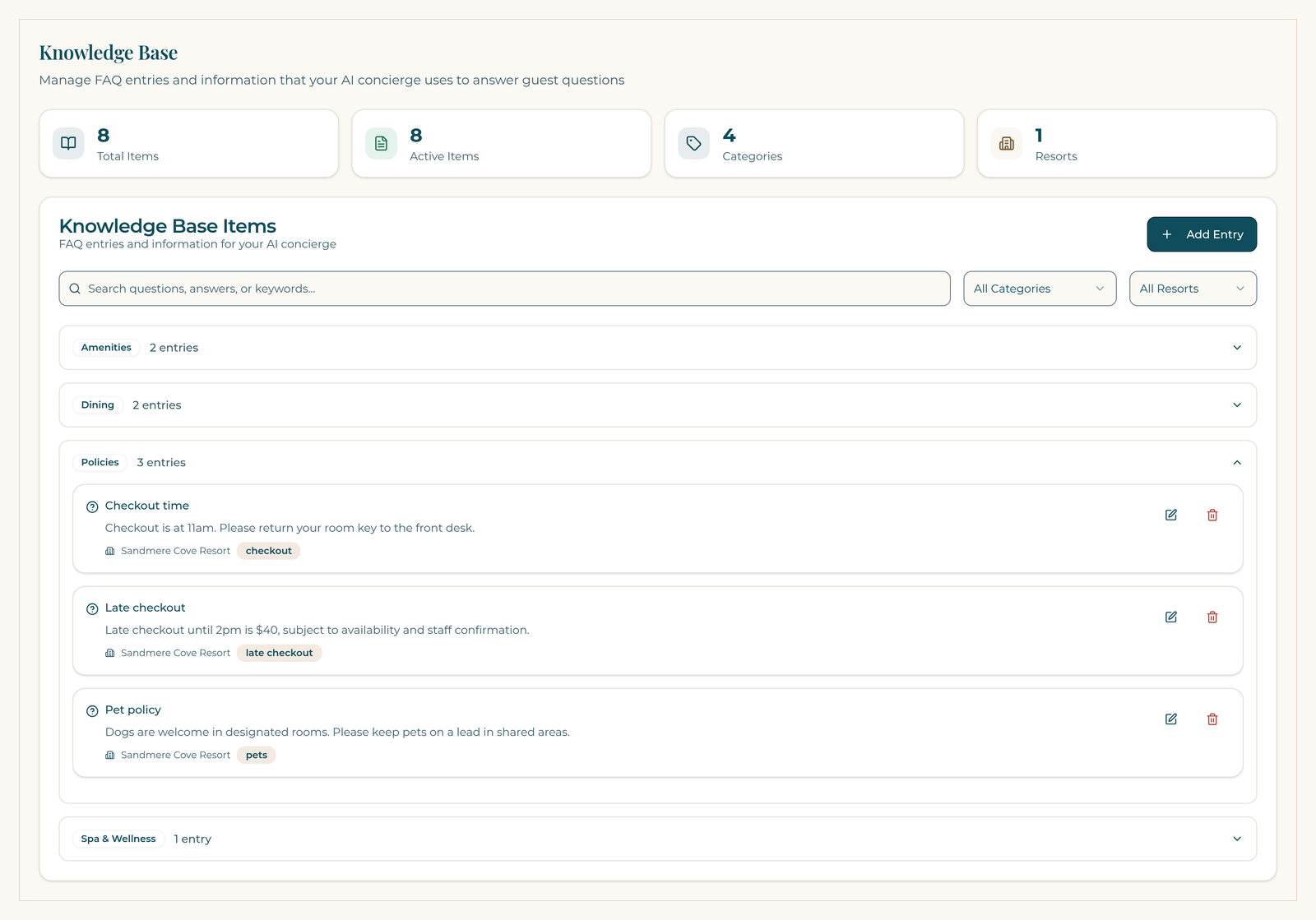Click the Late checkout answer text
1316x920 pixels.
pos(317,630)
